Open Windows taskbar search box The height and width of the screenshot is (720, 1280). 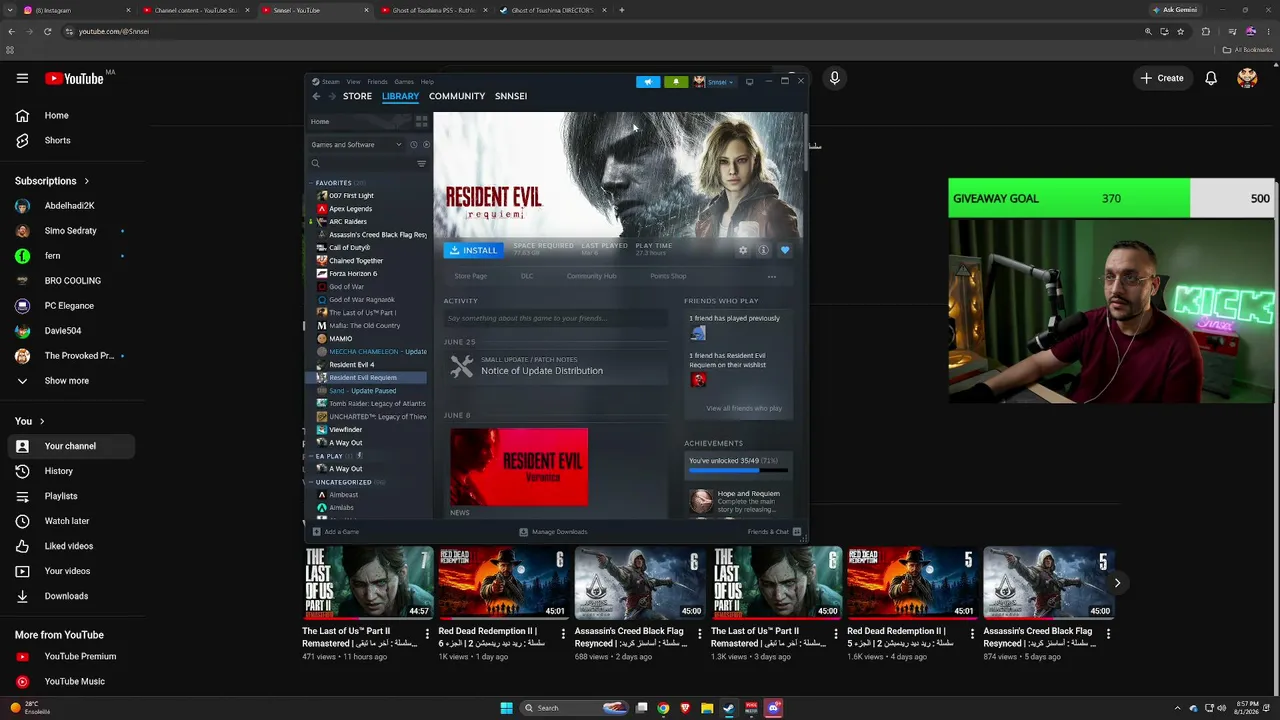575,708
